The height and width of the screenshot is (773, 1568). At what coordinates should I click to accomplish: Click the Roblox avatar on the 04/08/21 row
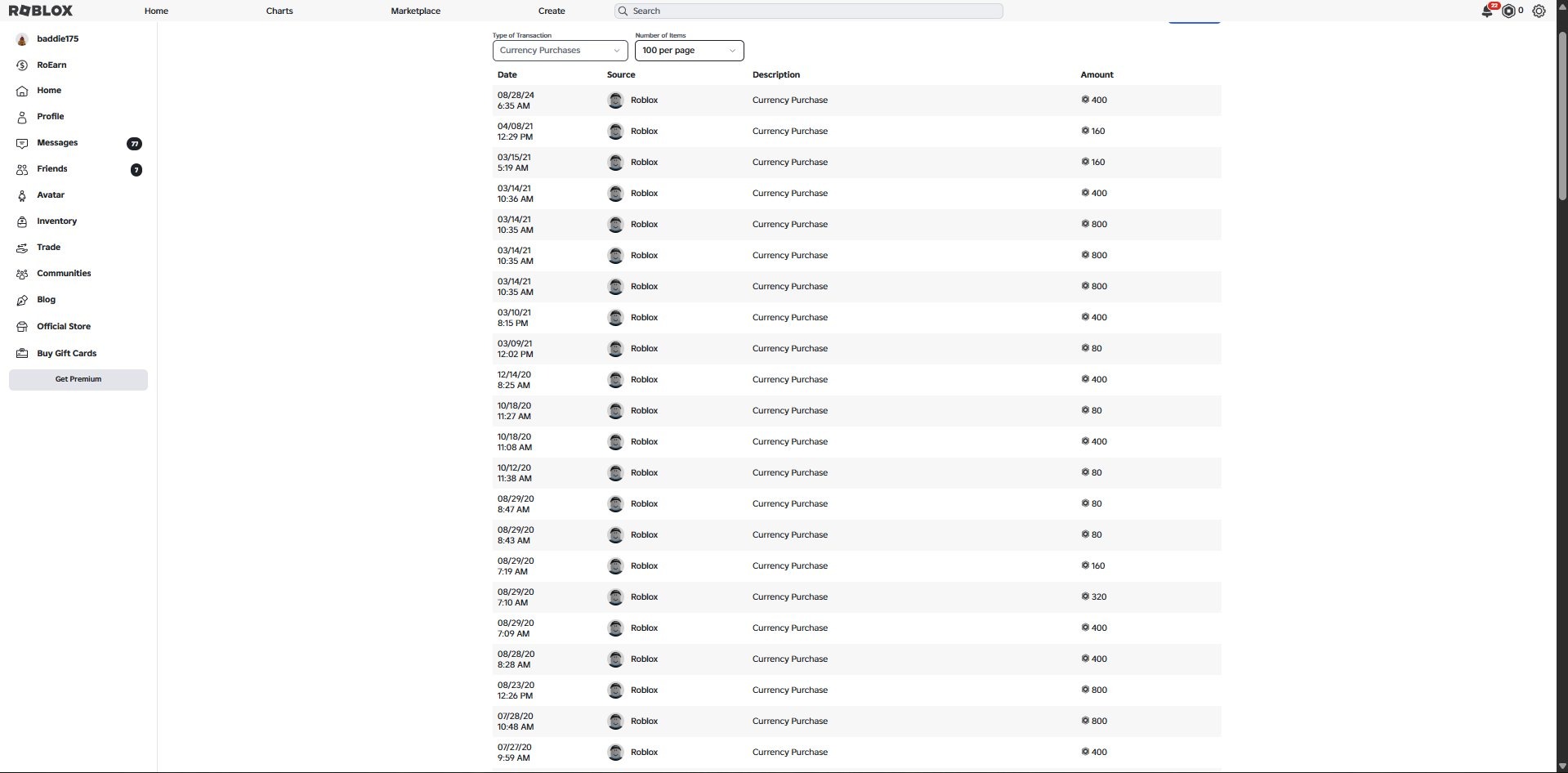616,132
